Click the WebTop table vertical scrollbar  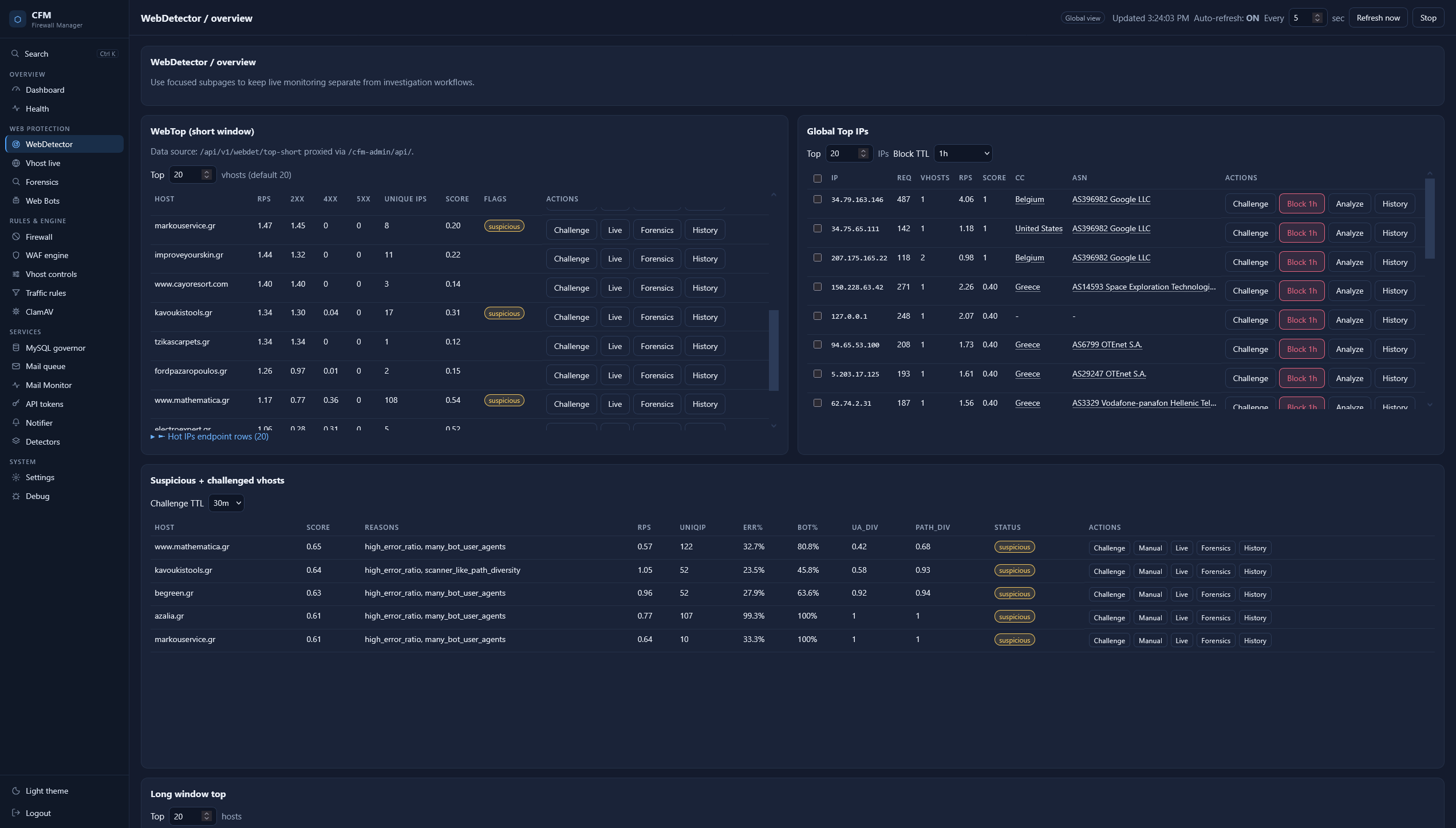click(774, 350)
